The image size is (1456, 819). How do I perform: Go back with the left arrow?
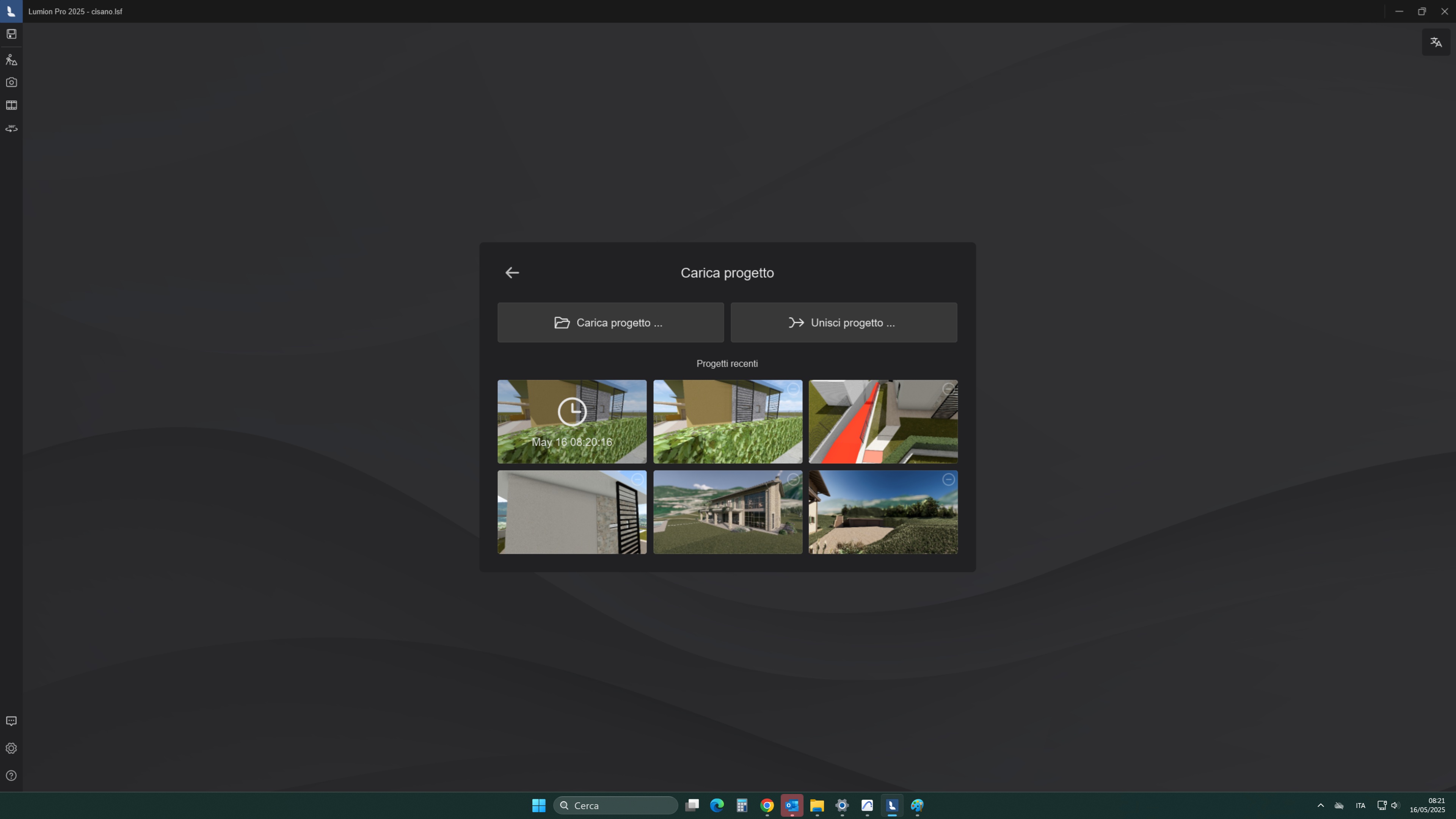click(512, 273)
